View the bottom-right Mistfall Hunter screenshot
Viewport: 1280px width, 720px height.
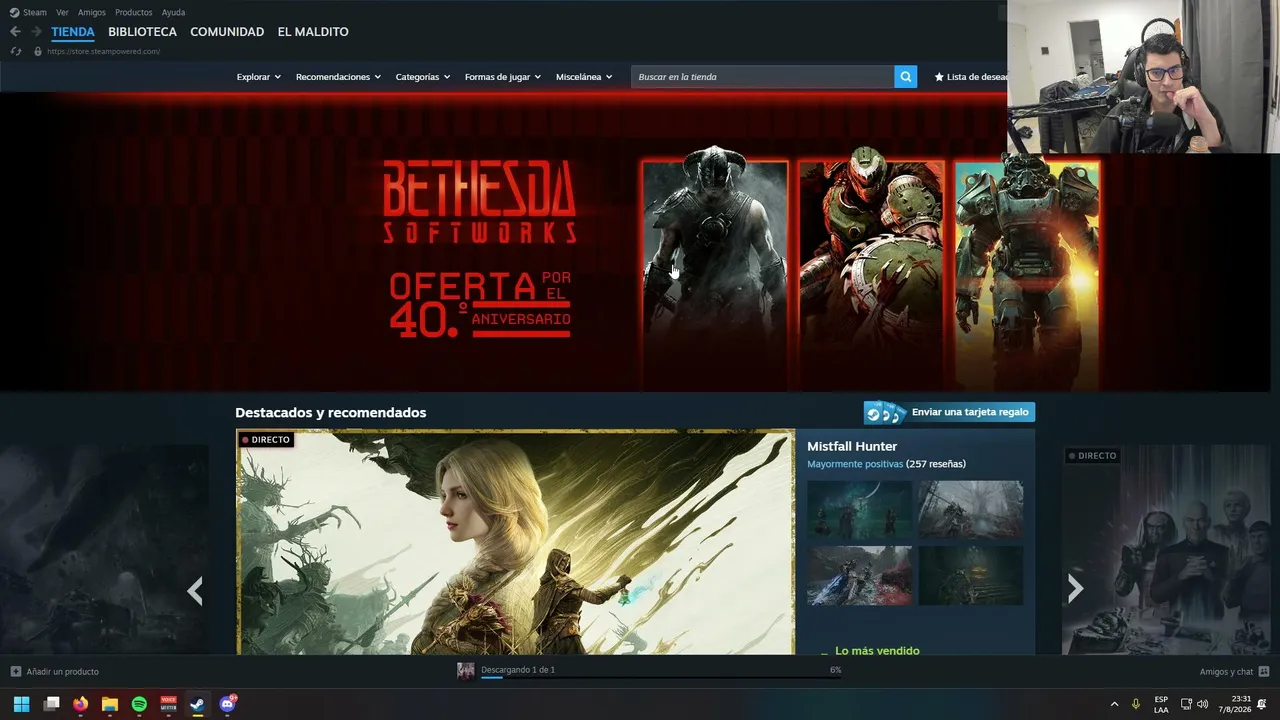971,575
